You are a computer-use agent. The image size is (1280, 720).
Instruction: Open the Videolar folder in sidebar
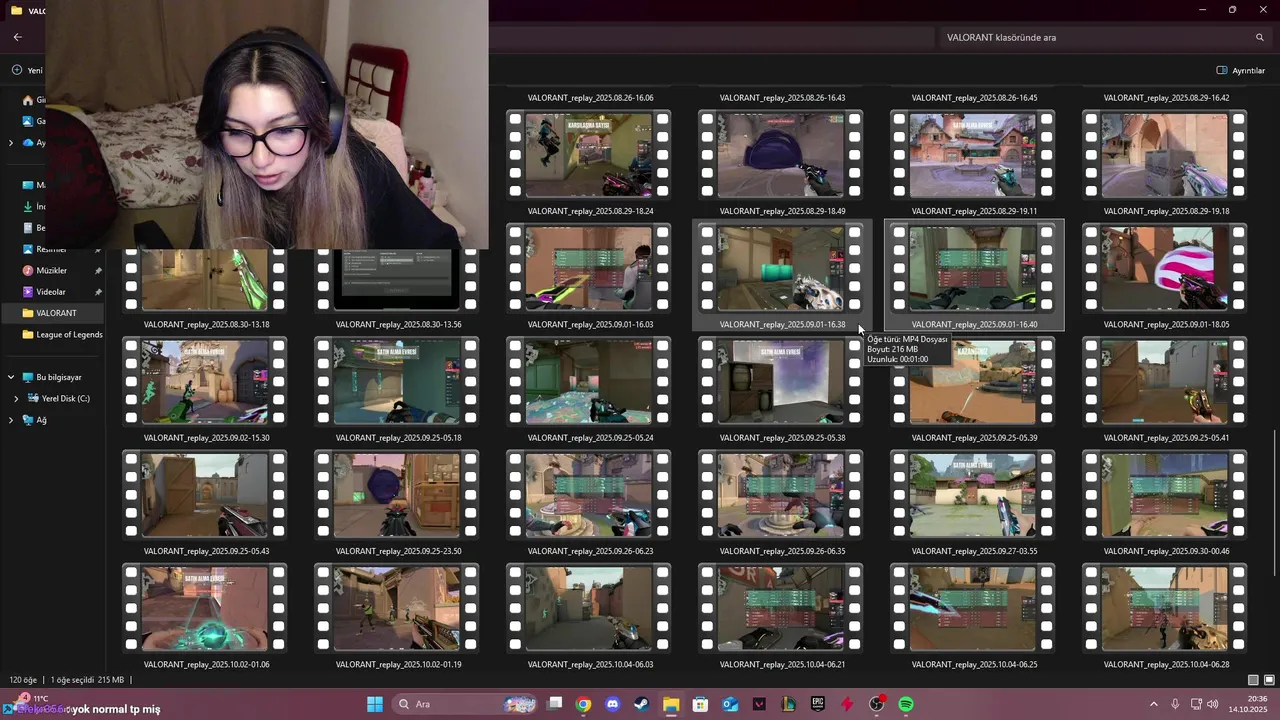[51, 292]
